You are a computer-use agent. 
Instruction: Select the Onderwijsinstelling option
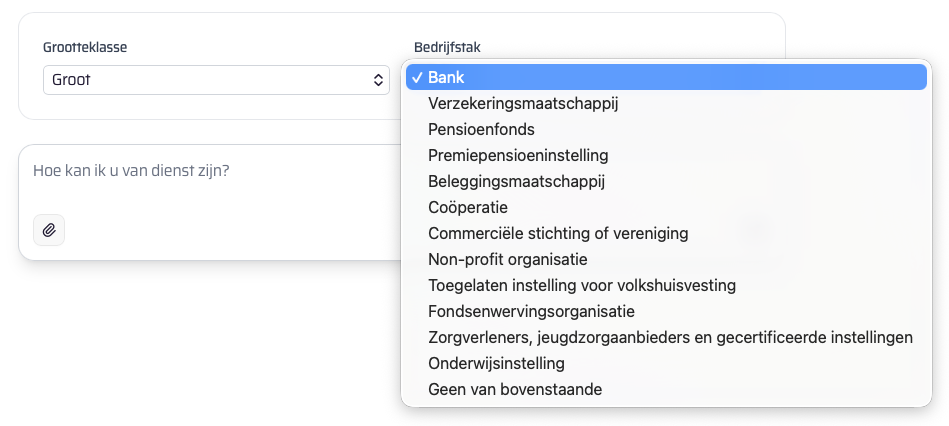click(496, 363)
